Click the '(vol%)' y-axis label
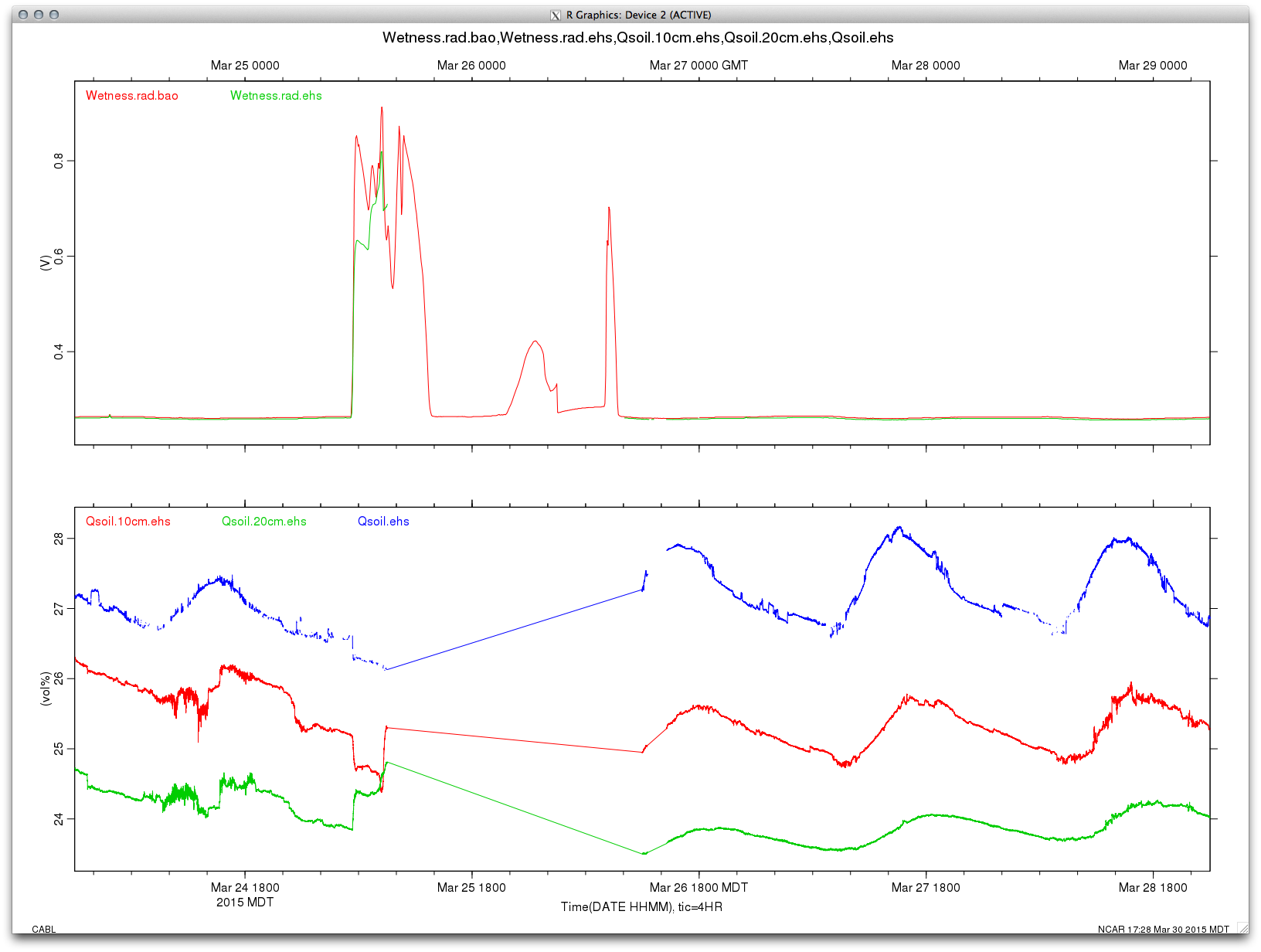The height and width of the screenshot is (952, 1261). click(46, 688)
